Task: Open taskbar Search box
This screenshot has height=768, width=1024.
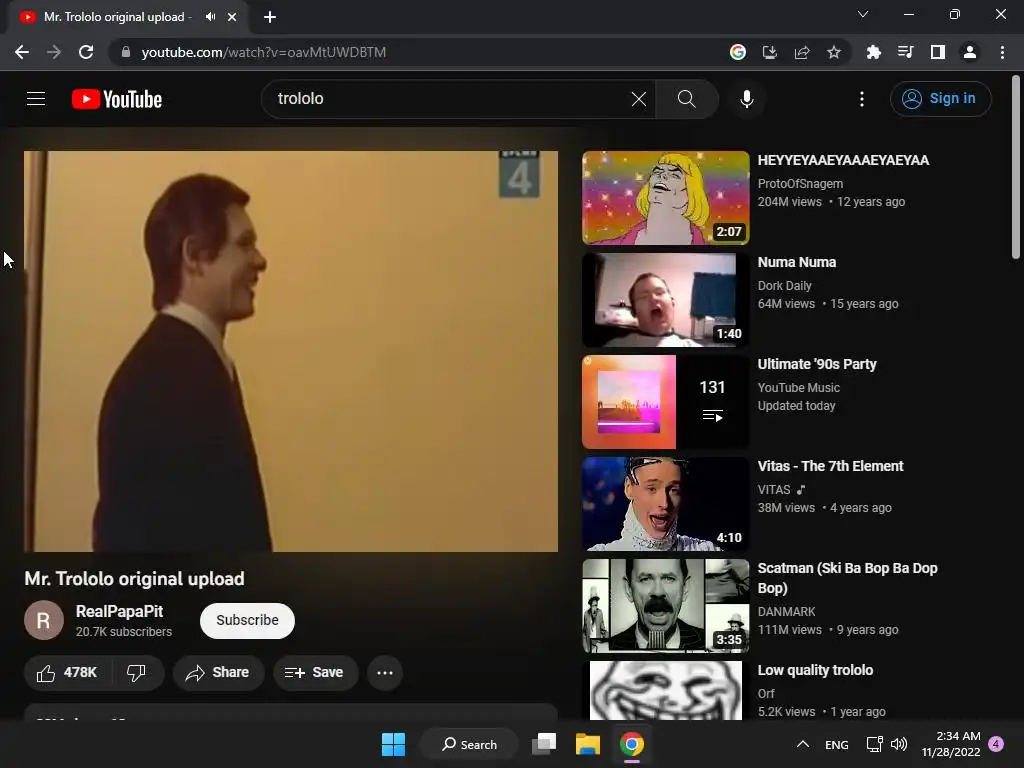Action: pyautogui.click(x=469, y=744)
